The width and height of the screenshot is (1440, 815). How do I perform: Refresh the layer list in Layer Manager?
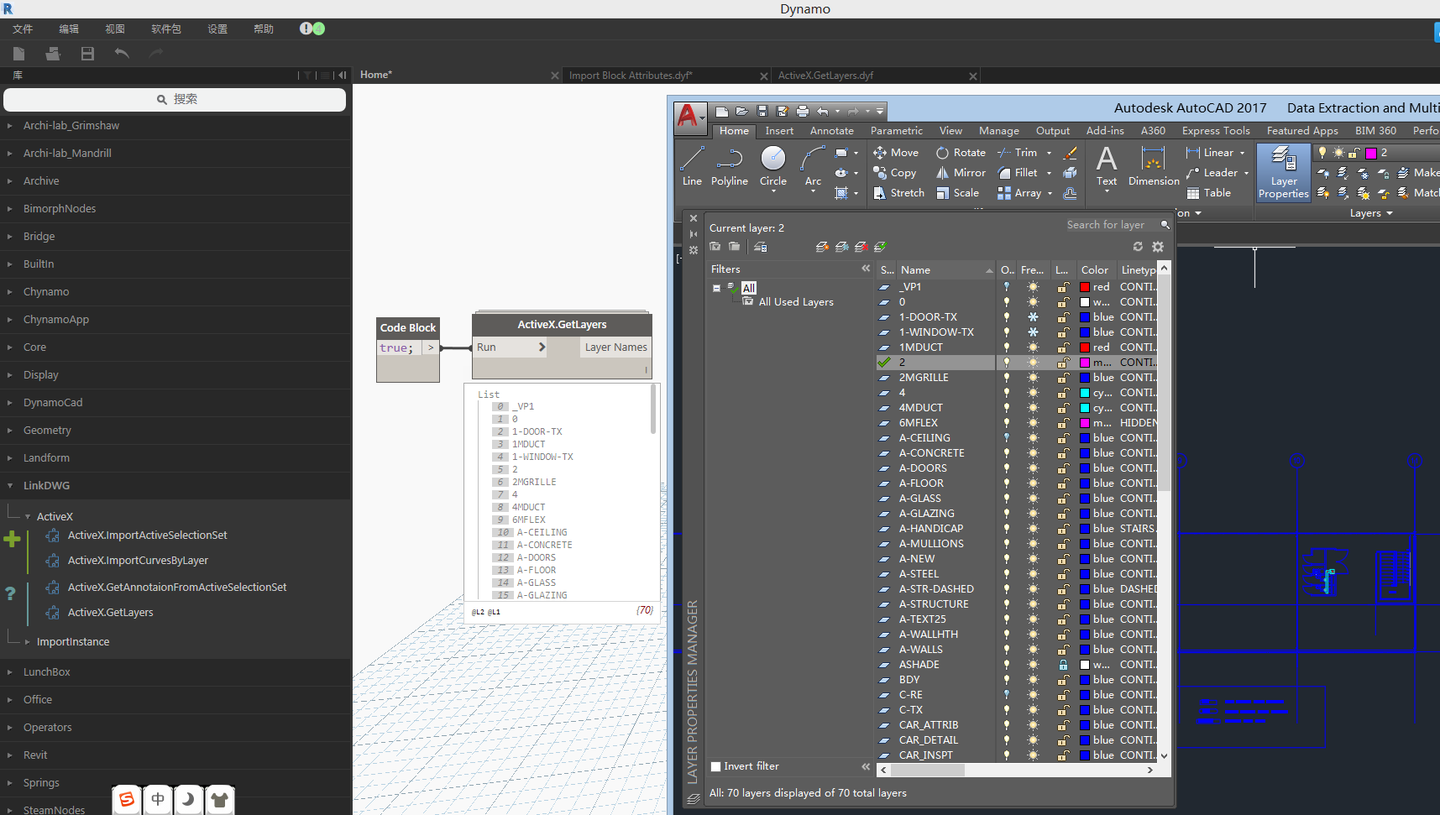1138,247
